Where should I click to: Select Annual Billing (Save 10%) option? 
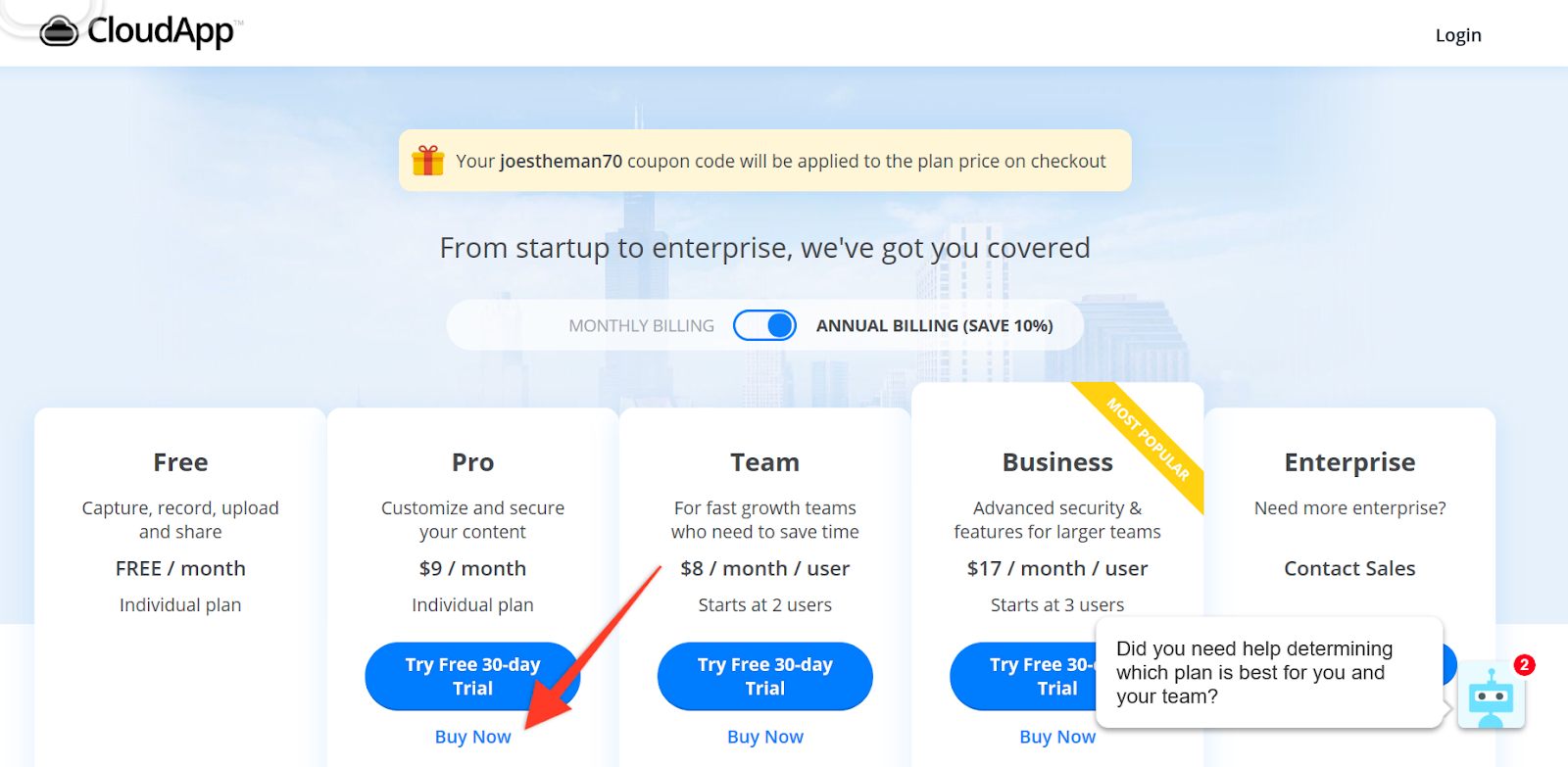click(x=935, y=326)
